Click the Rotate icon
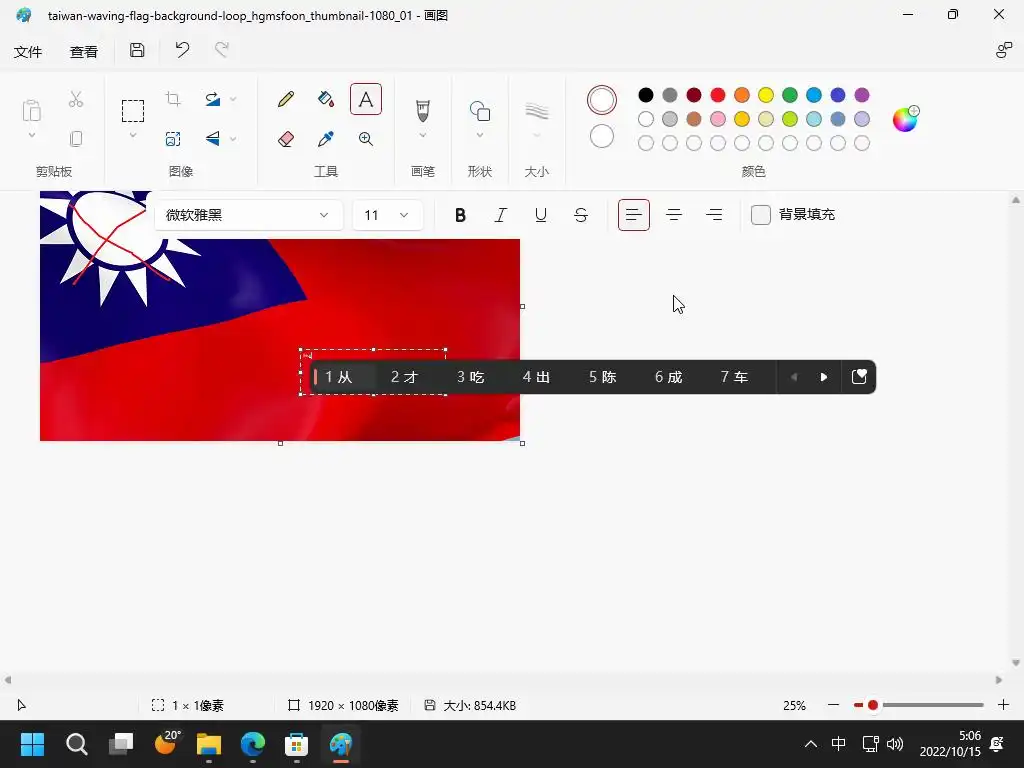This screenshot has width=1024, height=768. coord(213,99)
